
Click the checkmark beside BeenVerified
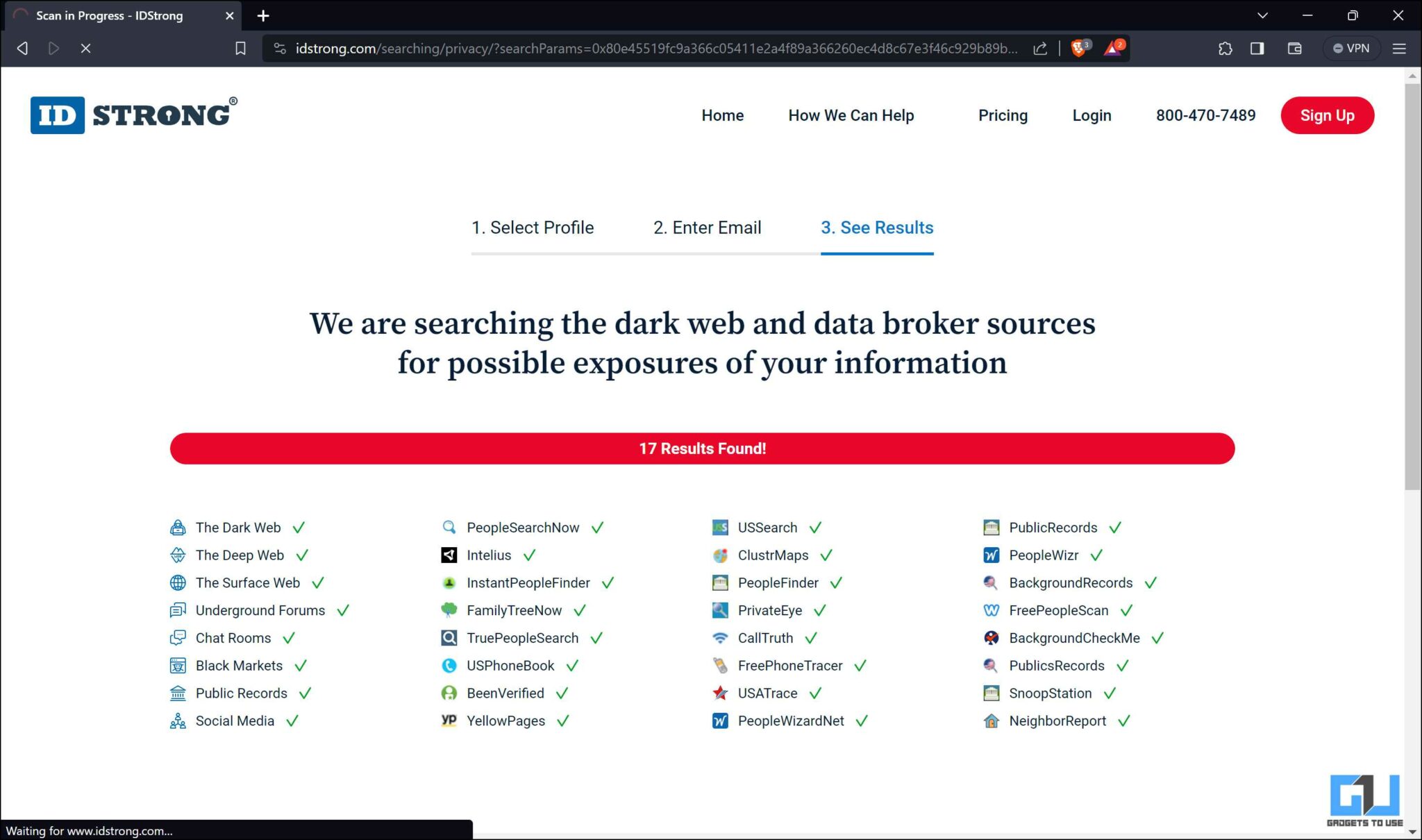click(560, 693)
